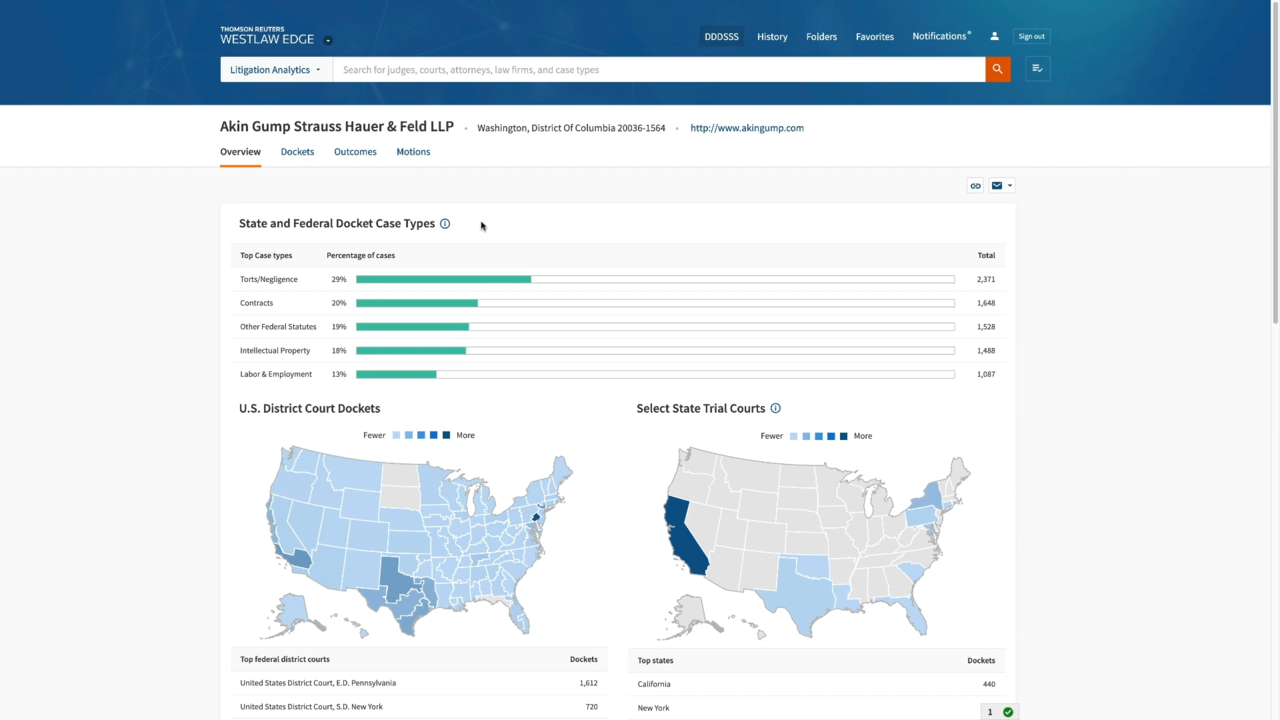The width and height of the screenshot is (1280, 720).
Task: Click the green checkmark status icon
Action: pos(1008,712)
